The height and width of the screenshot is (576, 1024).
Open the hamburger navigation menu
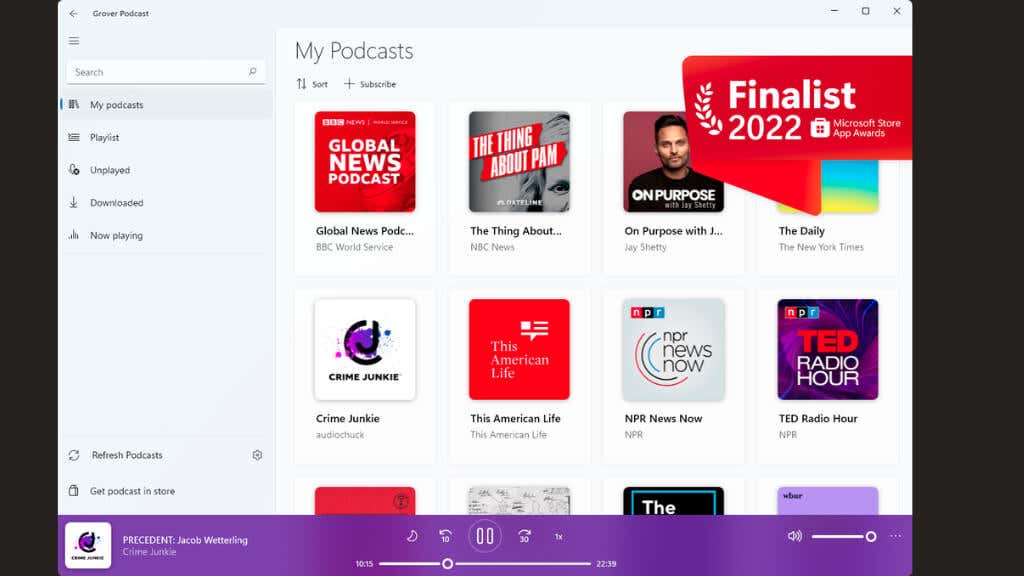[74, 40]
